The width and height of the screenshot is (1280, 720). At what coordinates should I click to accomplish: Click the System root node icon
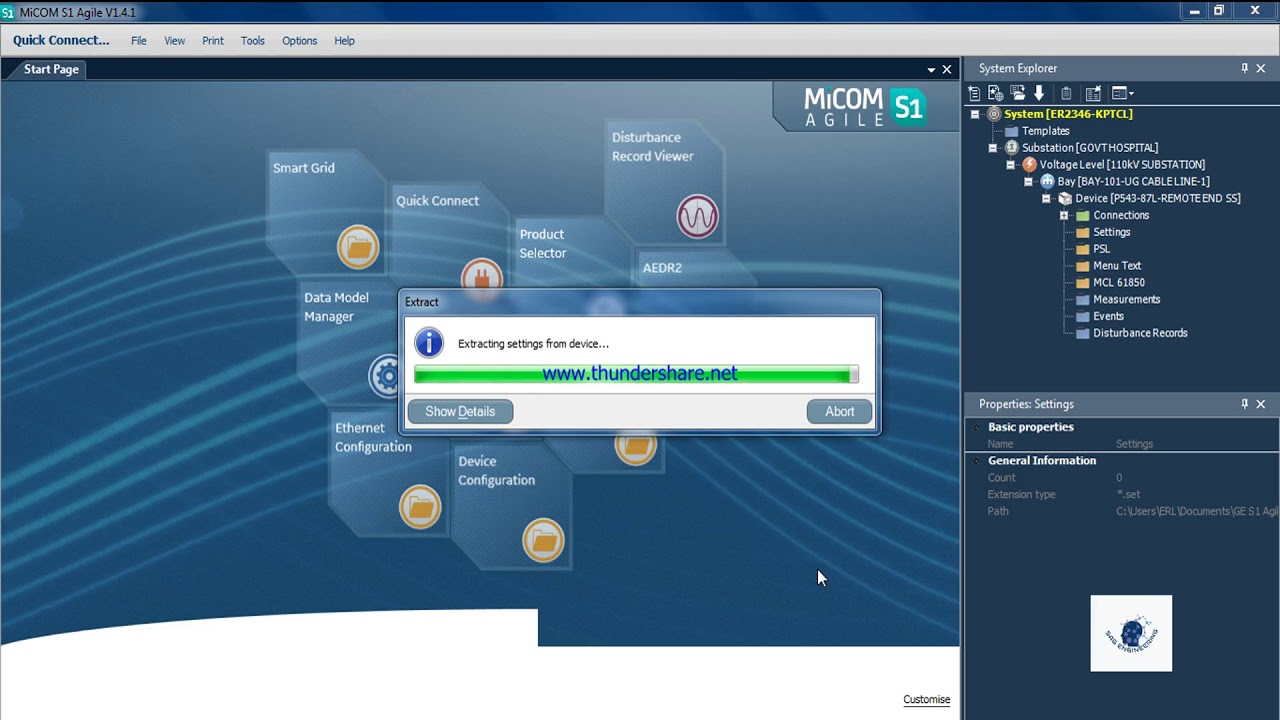point(994,114)
